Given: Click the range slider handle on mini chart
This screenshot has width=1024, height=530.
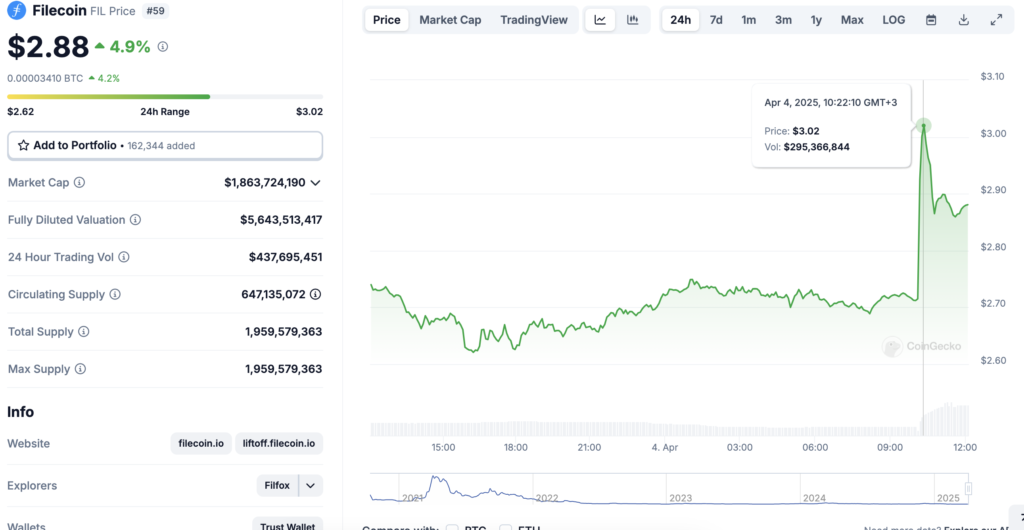Looking at the screenshot, I should (x=968, y=488).
